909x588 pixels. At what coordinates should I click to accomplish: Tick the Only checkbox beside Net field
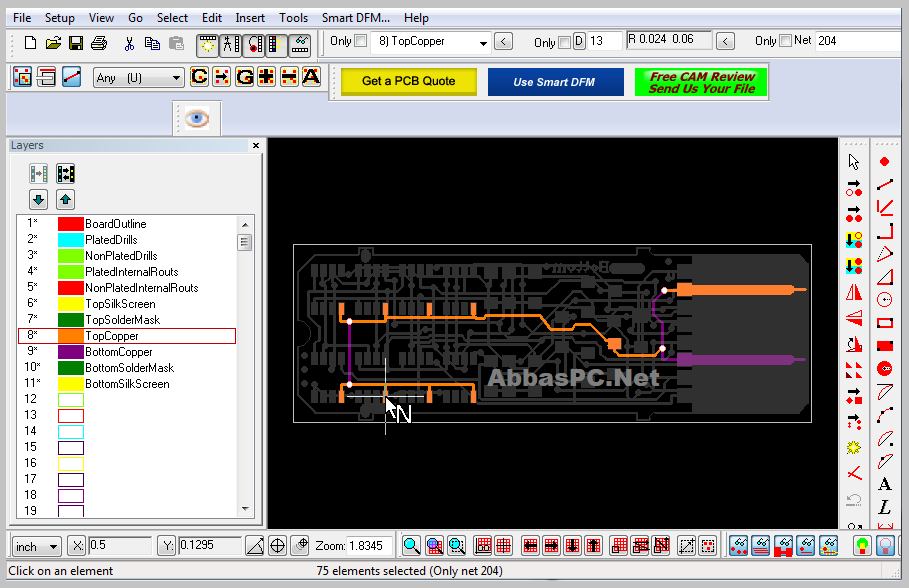click(x=786, y=41)
